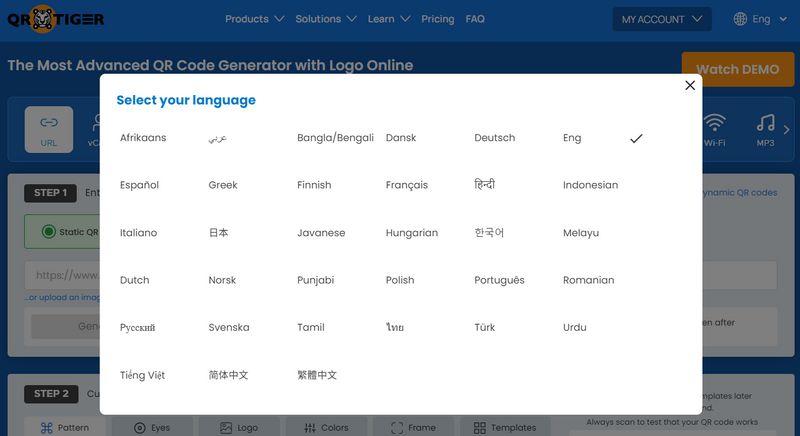Viewport: 800px width, 436px height.
Task: Choose Japanese (日本) language
Action: tap(218, 233)
